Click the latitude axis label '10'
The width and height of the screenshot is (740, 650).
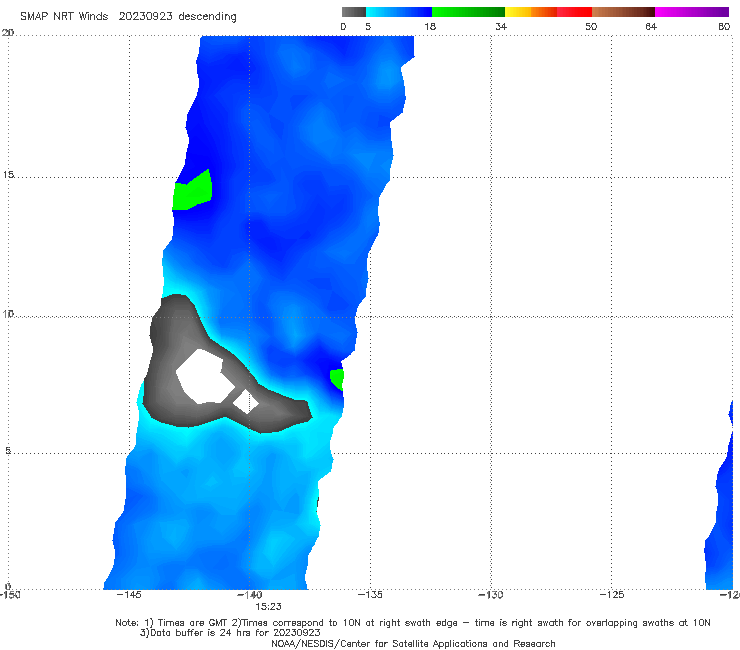coord(8,313)
